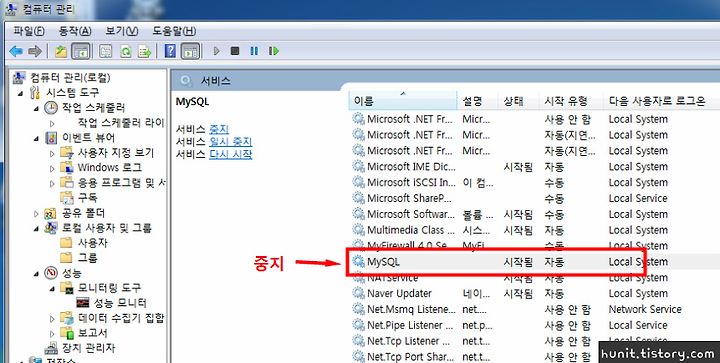
Task: Collapse the 작업 스케줄러 node
Action: tap(36, 109)
